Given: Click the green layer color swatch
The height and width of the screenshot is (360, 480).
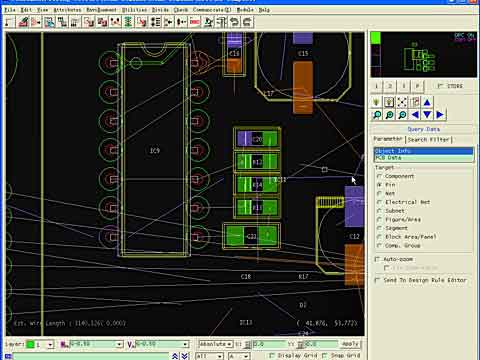Looking at the screenshot, I should tap(30, 344).
